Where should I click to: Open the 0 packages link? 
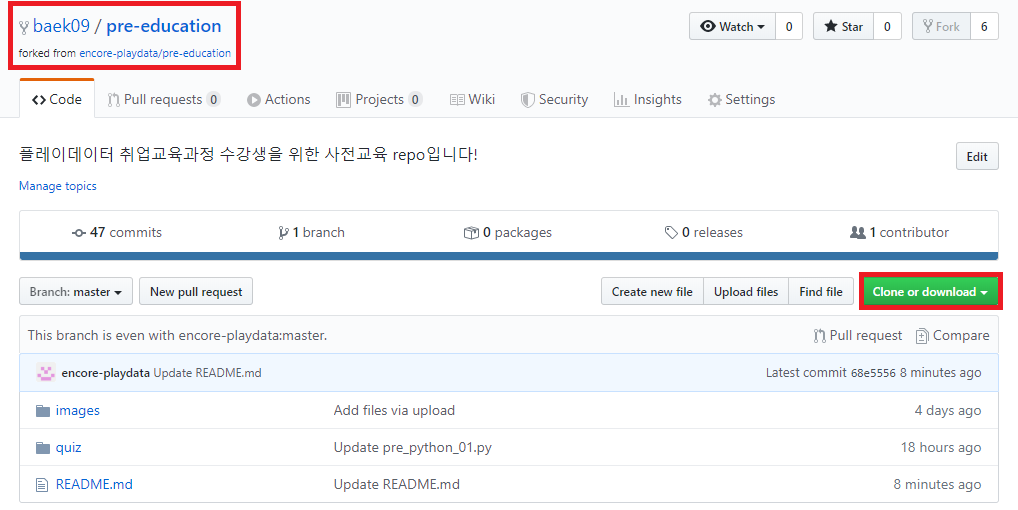(x=508, y=232)
